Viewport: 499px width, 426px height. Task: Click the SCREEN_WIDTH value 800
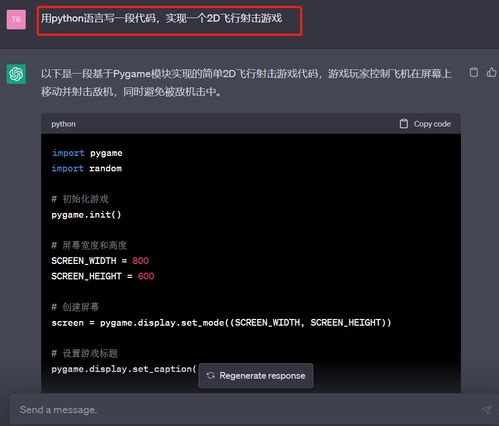coord(140,261)
